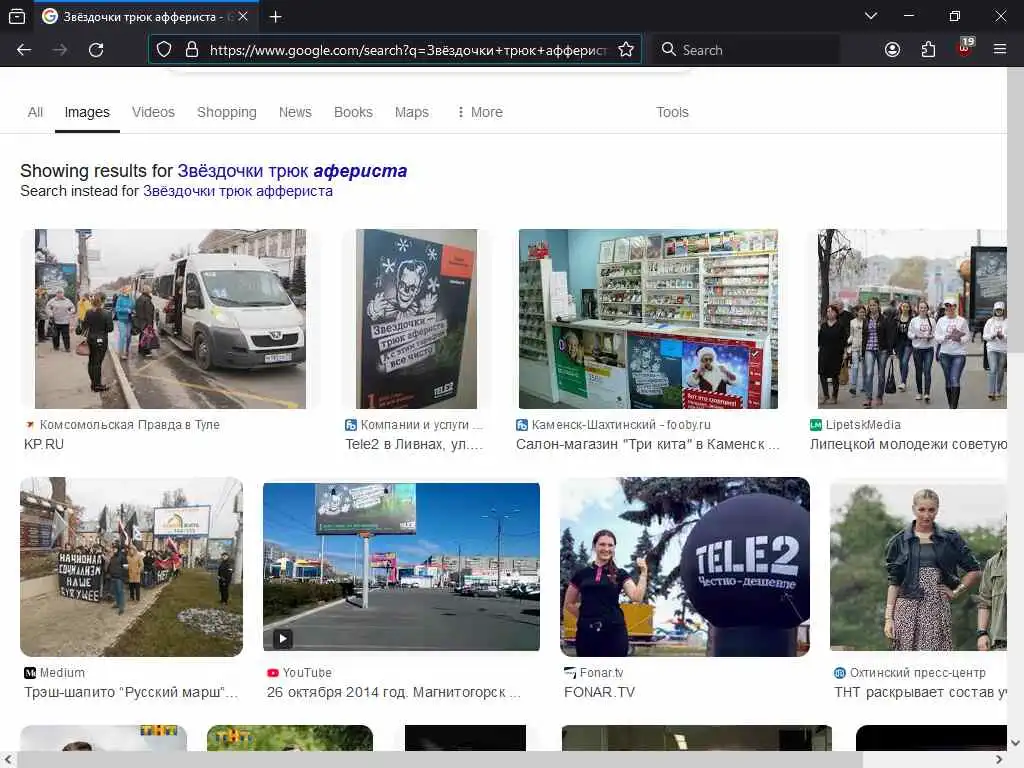
Task: Open the KP.RU caption link
Action: click(x=44, y=444)
